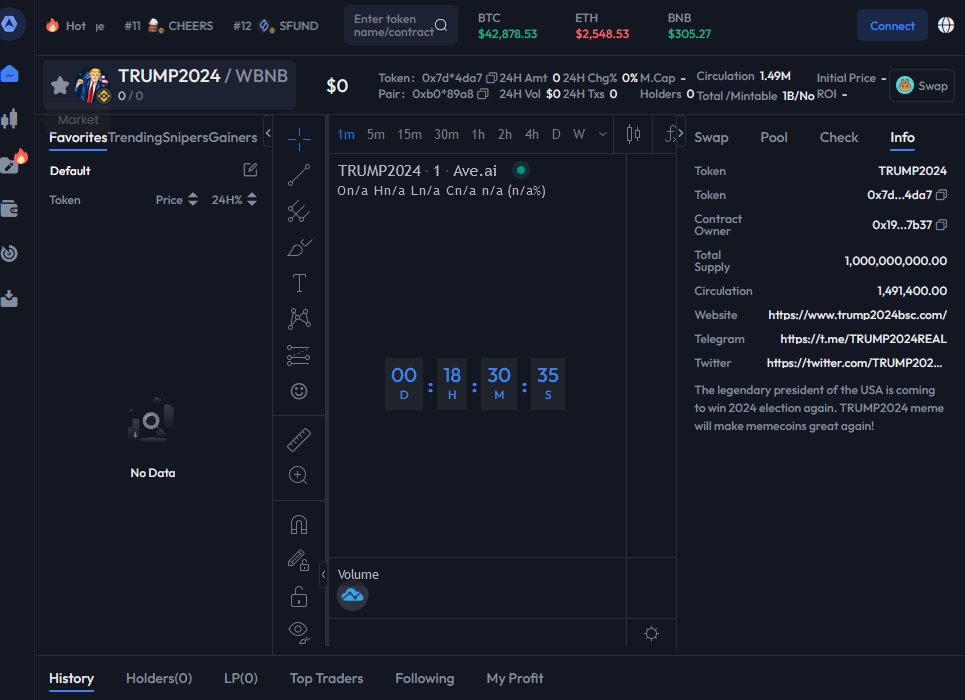965x700 pixels.
Task: Open the TRUMP2024REAL Telegram link
Action: point(863,339)
